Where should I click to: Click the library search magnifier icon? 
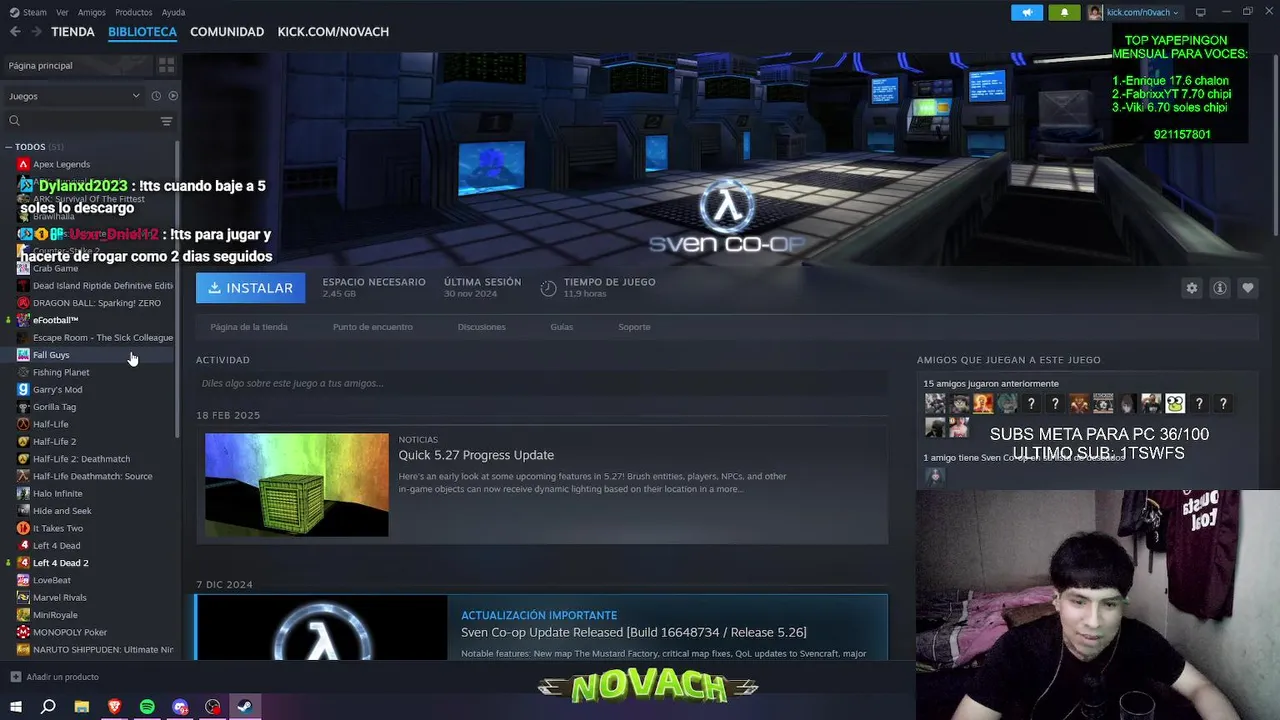click(x=14, y=121)
